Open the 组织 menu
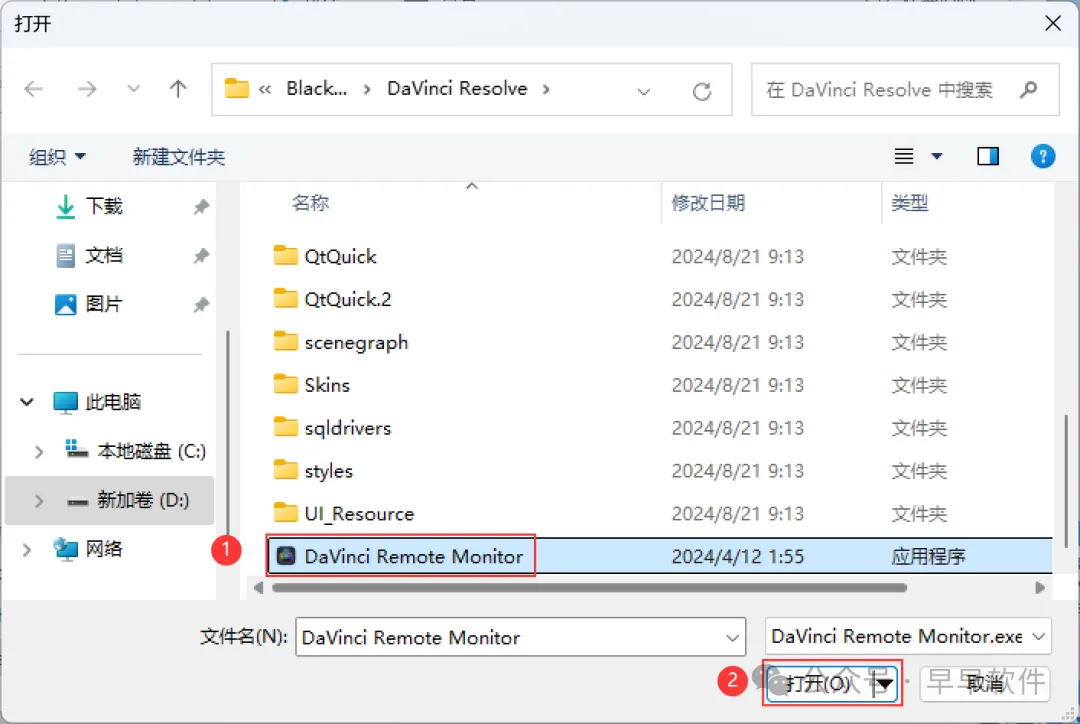Image resolution: width=1080 pixels, height=724 pixels. [56, 157]
